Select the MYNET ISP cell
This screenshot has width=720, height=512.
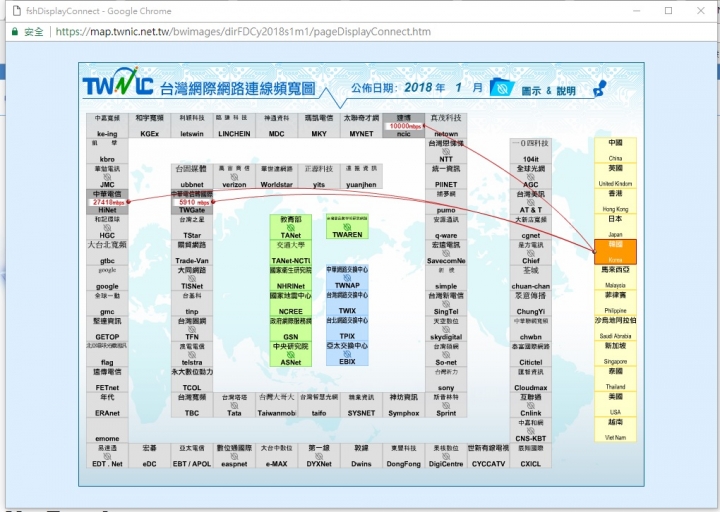[361, 126]
